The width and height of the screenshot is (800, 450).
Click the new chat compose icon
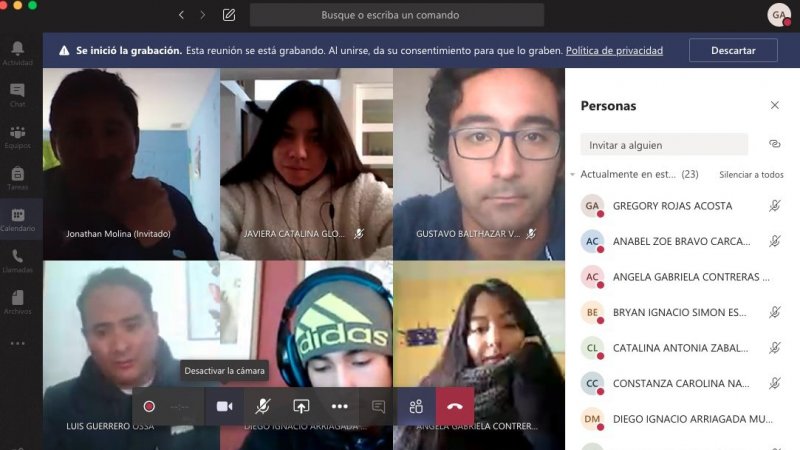229,15
